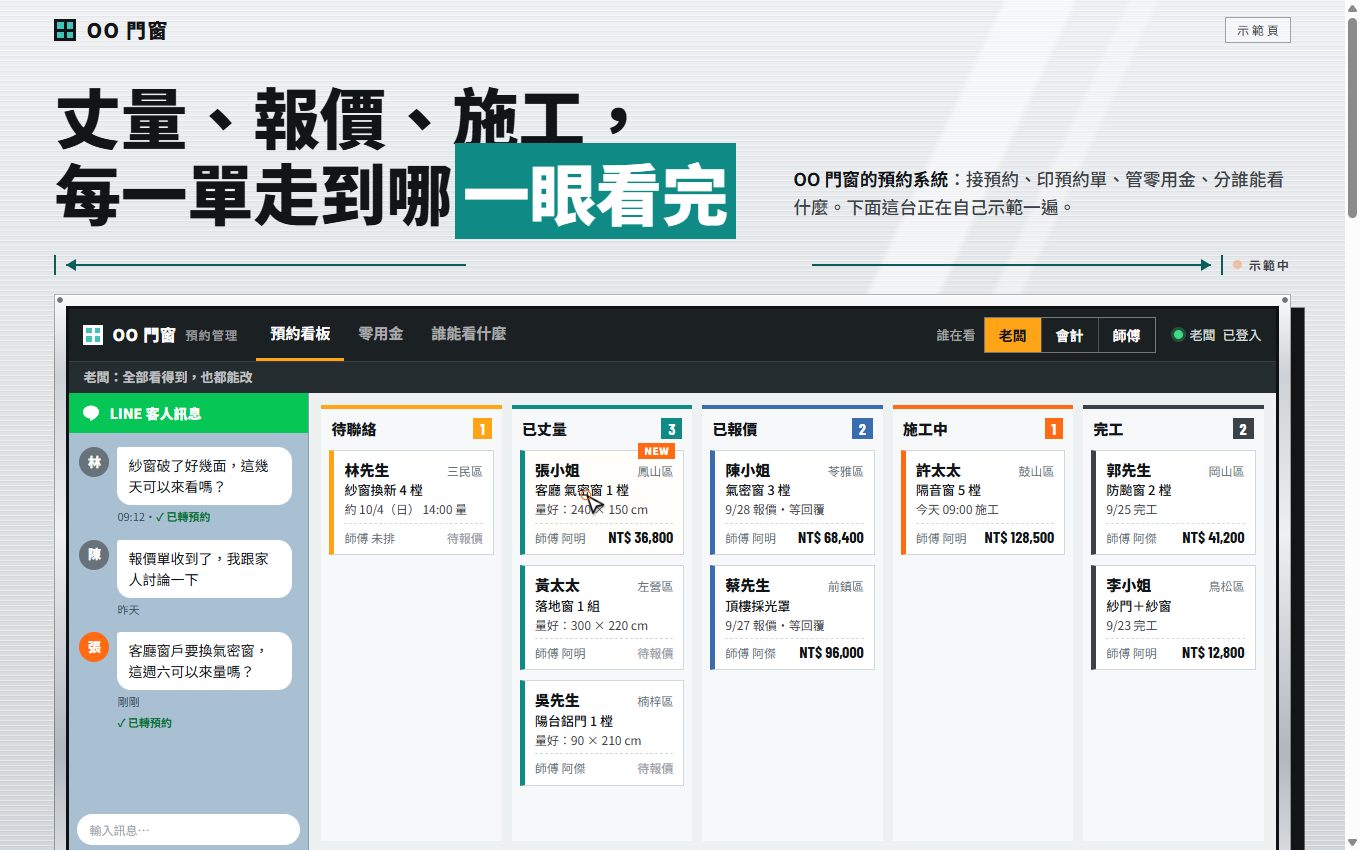Click the 陳 avatar in the chat list
This screenshot has height=850, width=1360.
click(x=94, y=555)
